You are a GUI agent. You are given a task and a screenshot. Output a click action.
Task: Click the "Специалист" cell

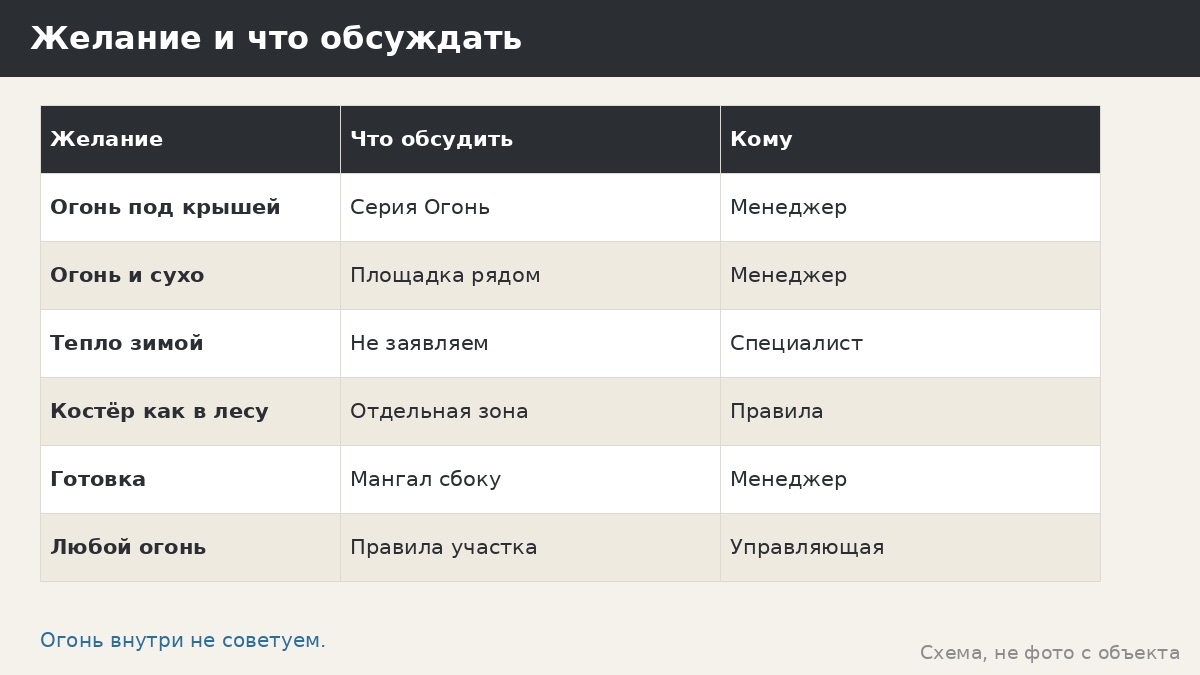910,343
